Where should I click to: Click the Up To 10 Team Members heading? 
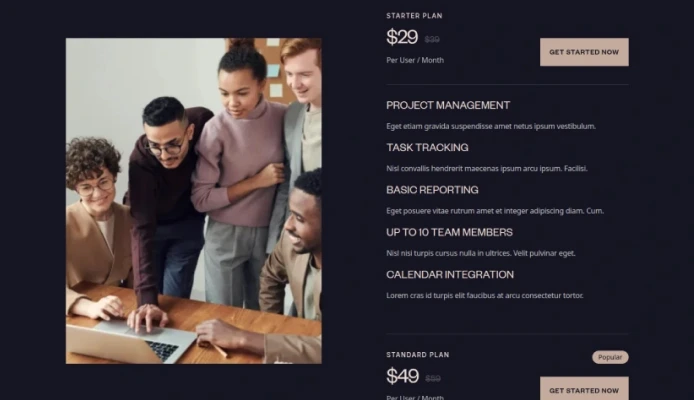pos(449,232)
